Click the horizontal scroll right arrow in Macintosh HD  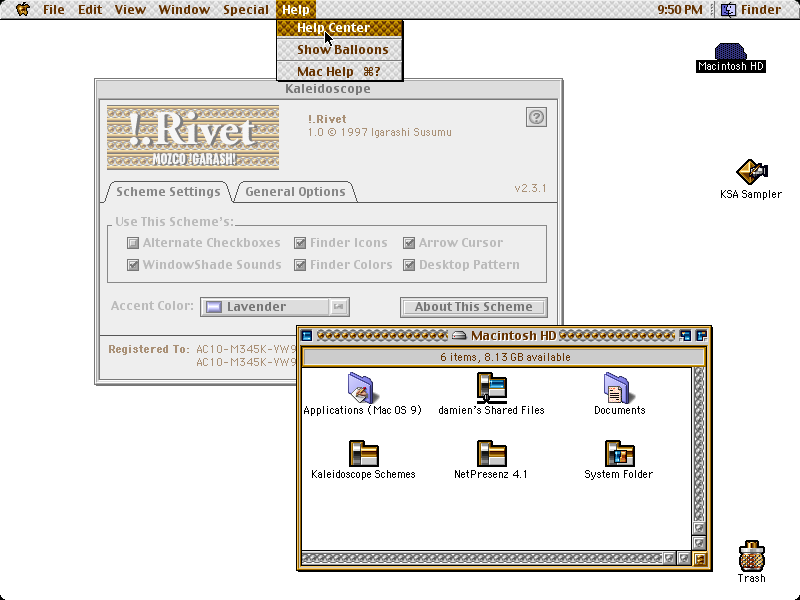coord(684,559)
